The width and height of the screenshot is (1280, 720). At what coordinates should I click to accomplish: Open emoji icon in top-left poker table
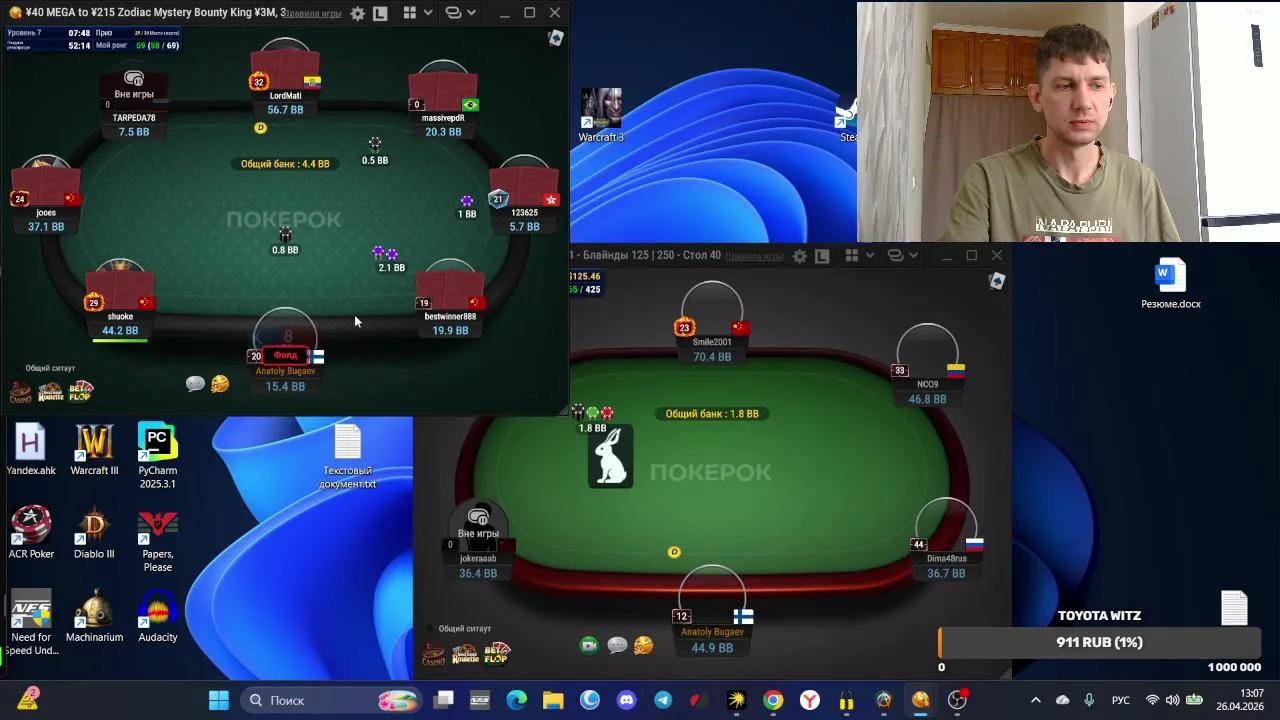click(x=220, y=384)
